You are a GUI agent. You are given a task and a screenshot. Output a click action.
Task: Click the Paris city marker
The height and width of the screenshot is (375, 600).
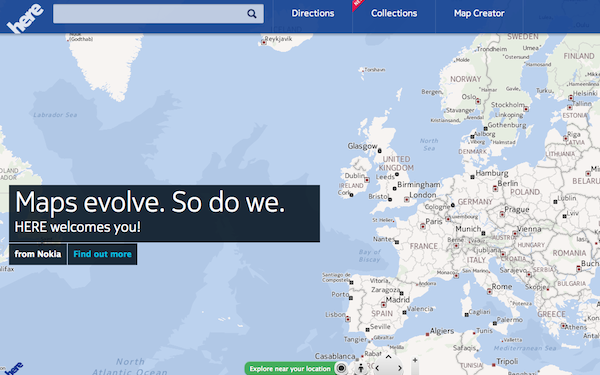tap(423, 227)
